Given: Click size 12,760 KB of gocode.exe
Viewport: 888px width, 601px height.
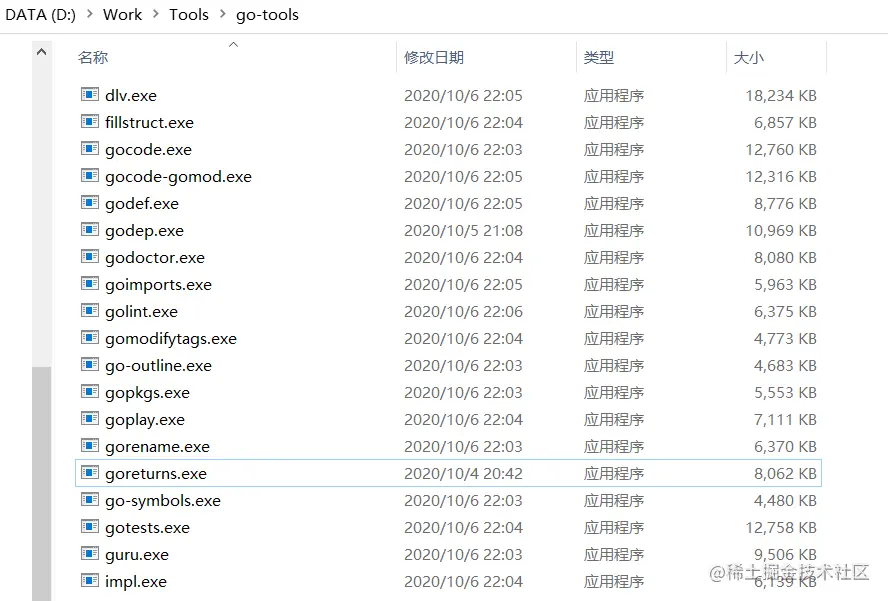Looking at the screenshot, I should [x=781, y=150].
